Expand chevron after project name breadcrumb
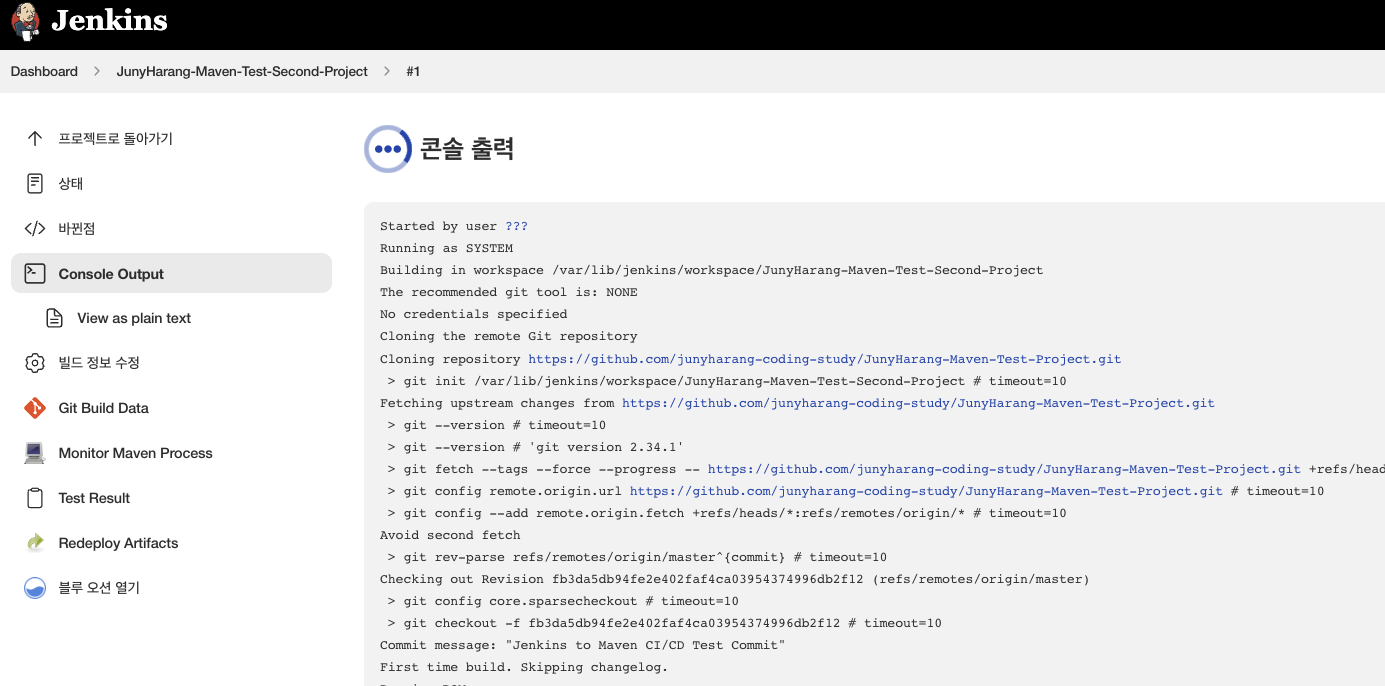 [387, 72]
